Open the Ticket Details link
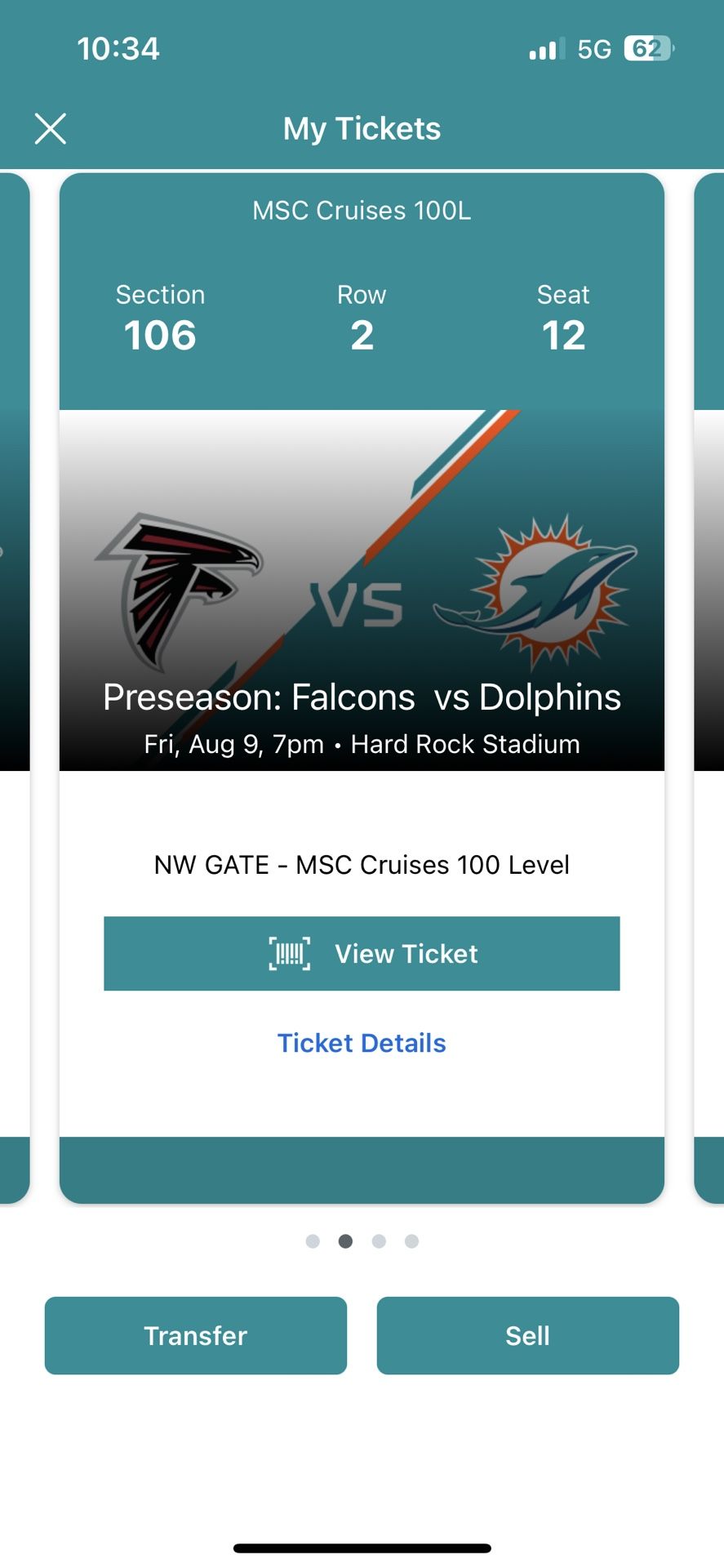 tap(362, 1043)
